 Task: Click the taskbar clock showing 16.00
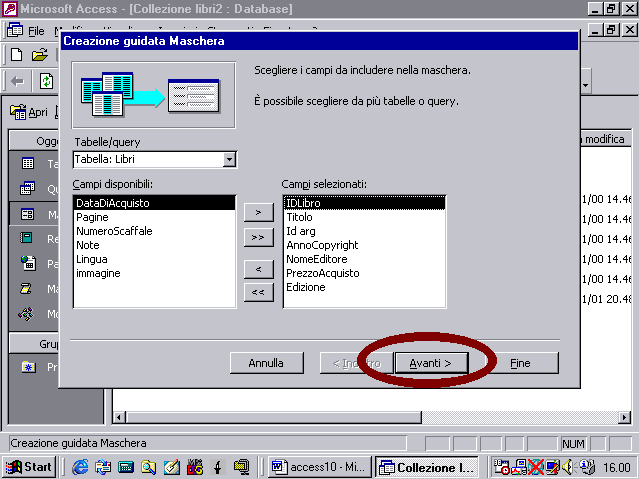pos(617,467)
